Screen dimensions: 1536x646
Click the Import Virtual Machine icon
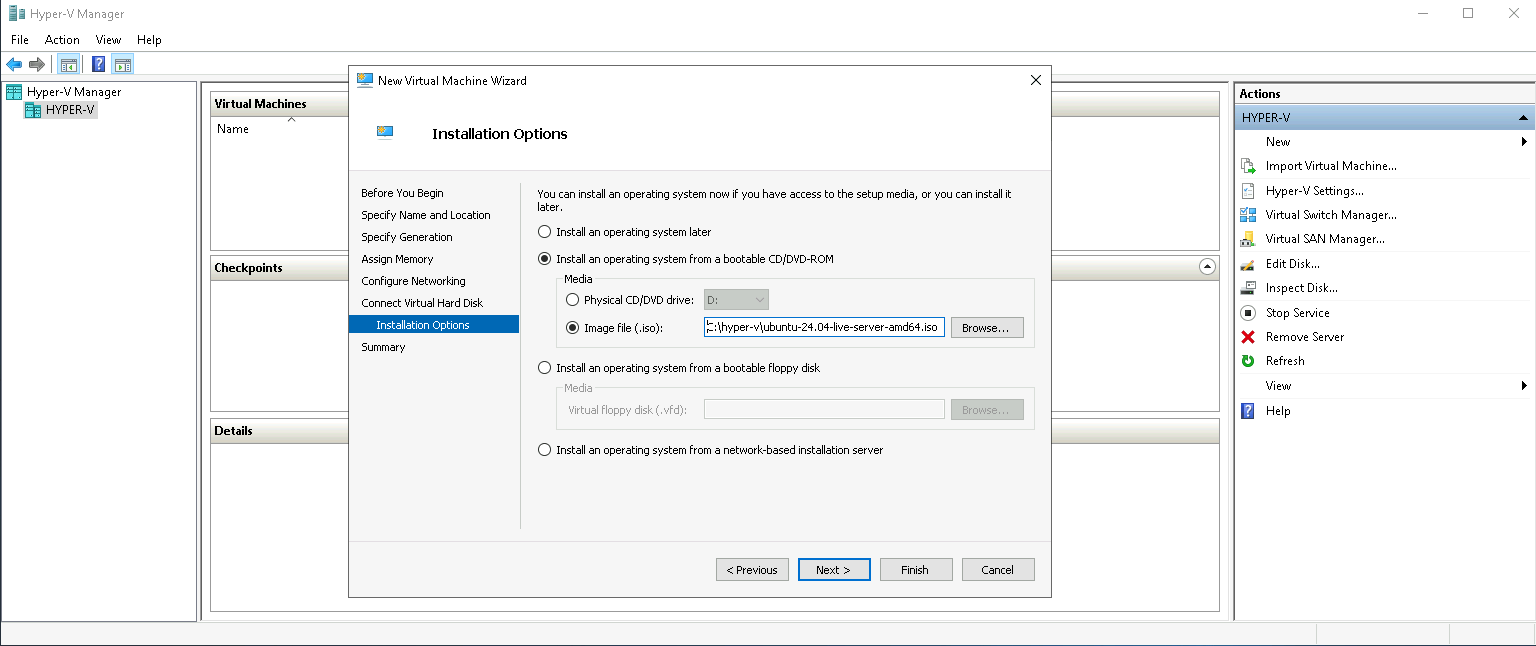(1248, 166)
